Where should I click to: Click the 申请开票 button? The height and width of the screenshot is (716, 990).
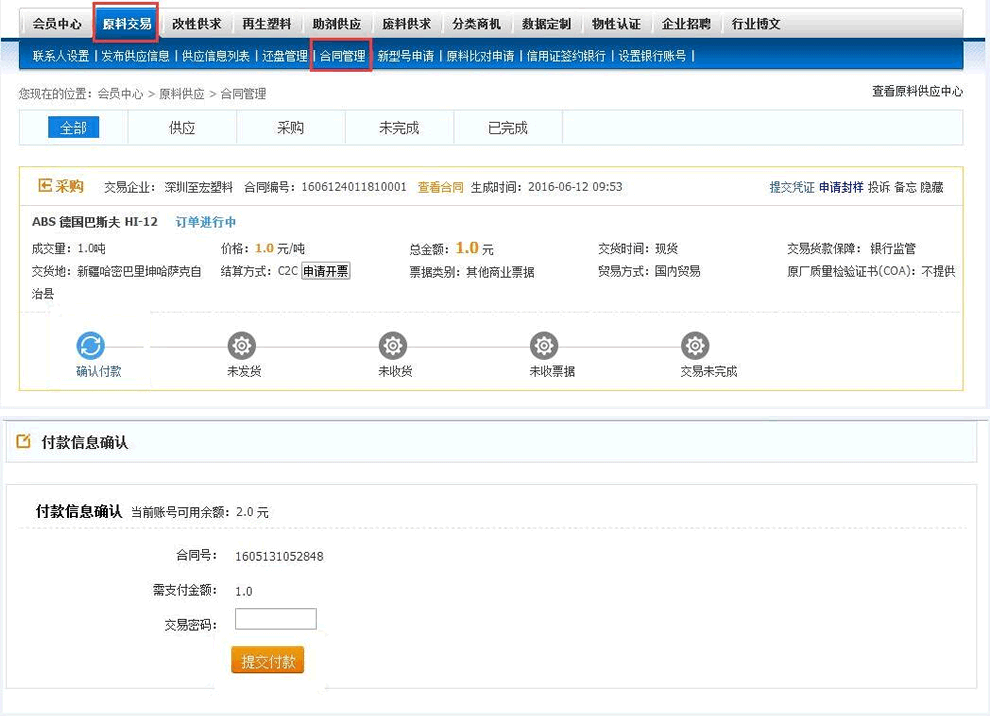[326, 271]
